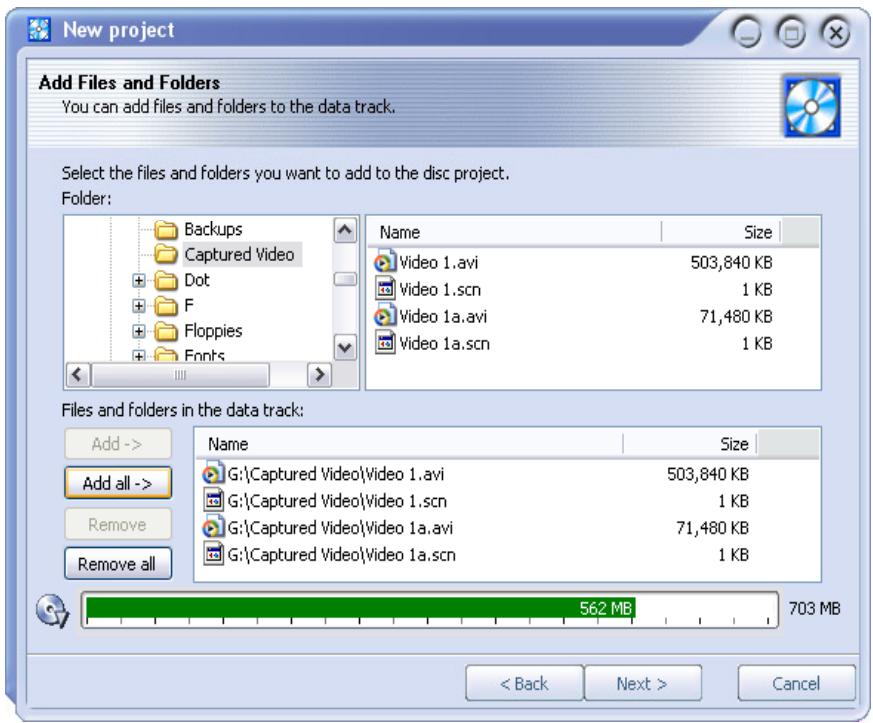Minimize the New project window
Viewport: 873px width, 723px height.
[747, 33]
